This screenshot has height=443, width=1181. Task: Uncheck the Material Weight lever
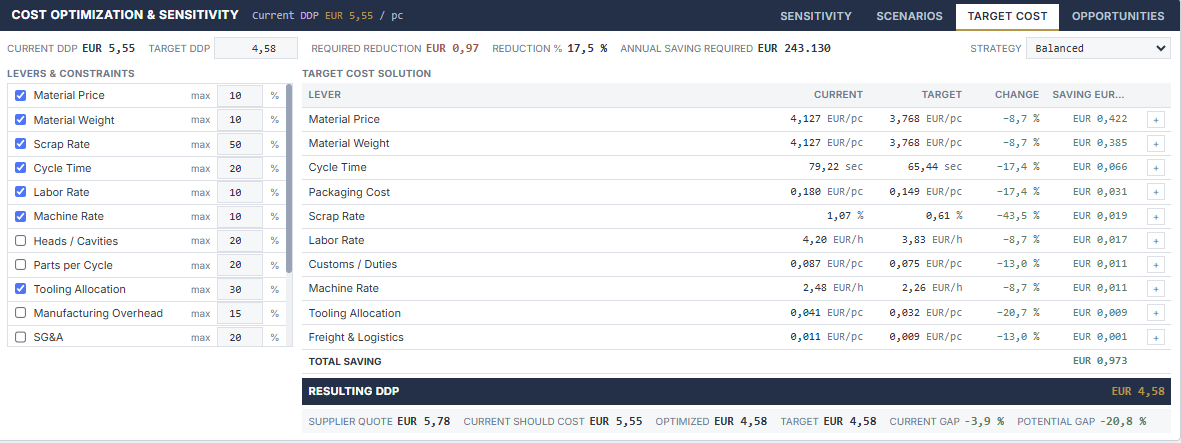(20, 120)
